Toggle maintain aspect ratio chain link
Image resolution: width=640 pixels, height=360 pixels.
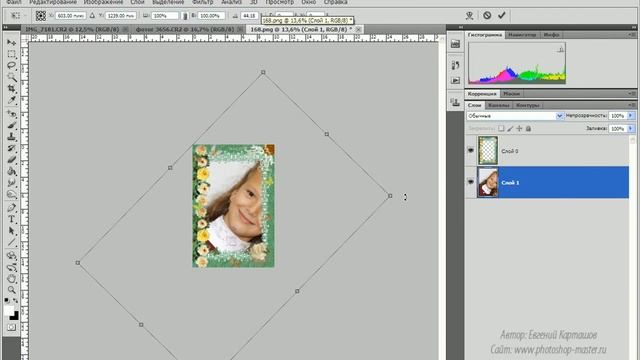(x=185, y=16)
